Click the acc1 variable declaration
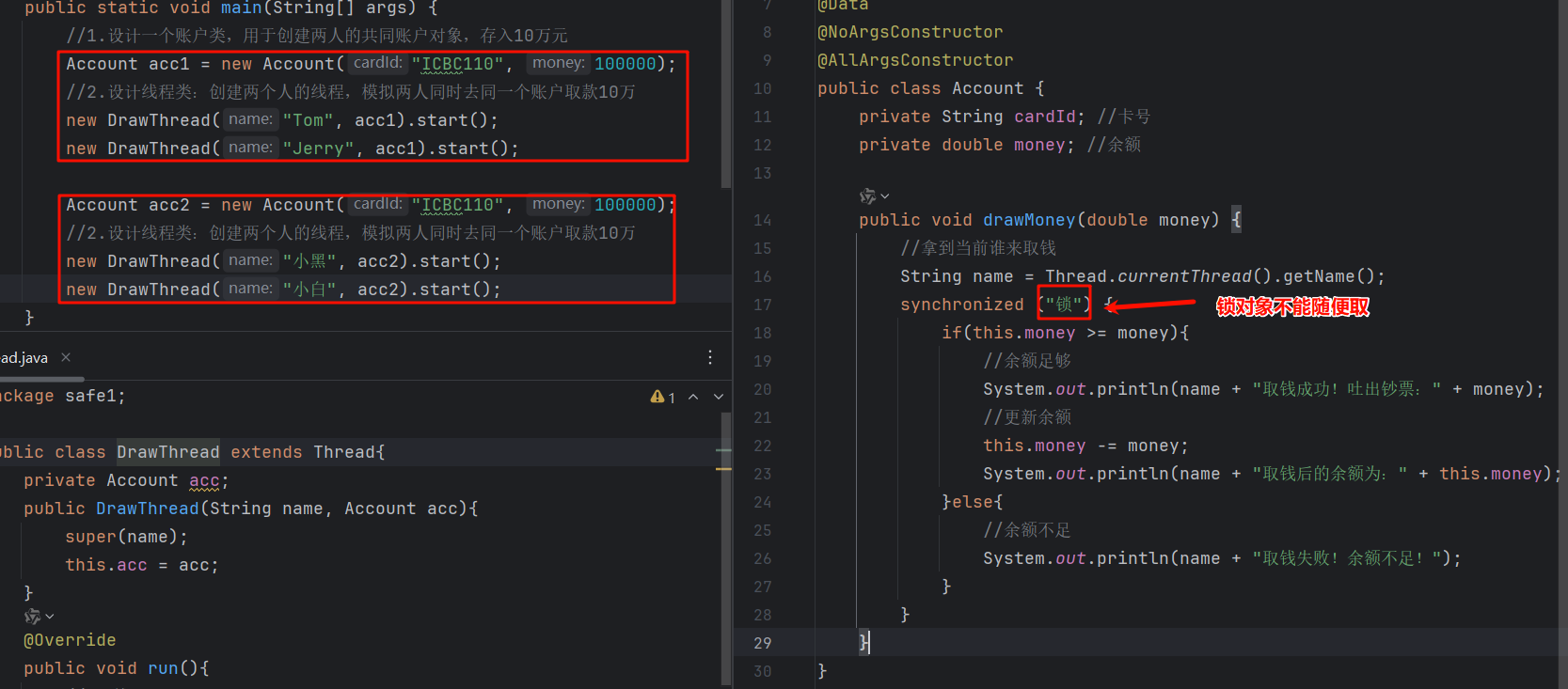 point(169,64)
